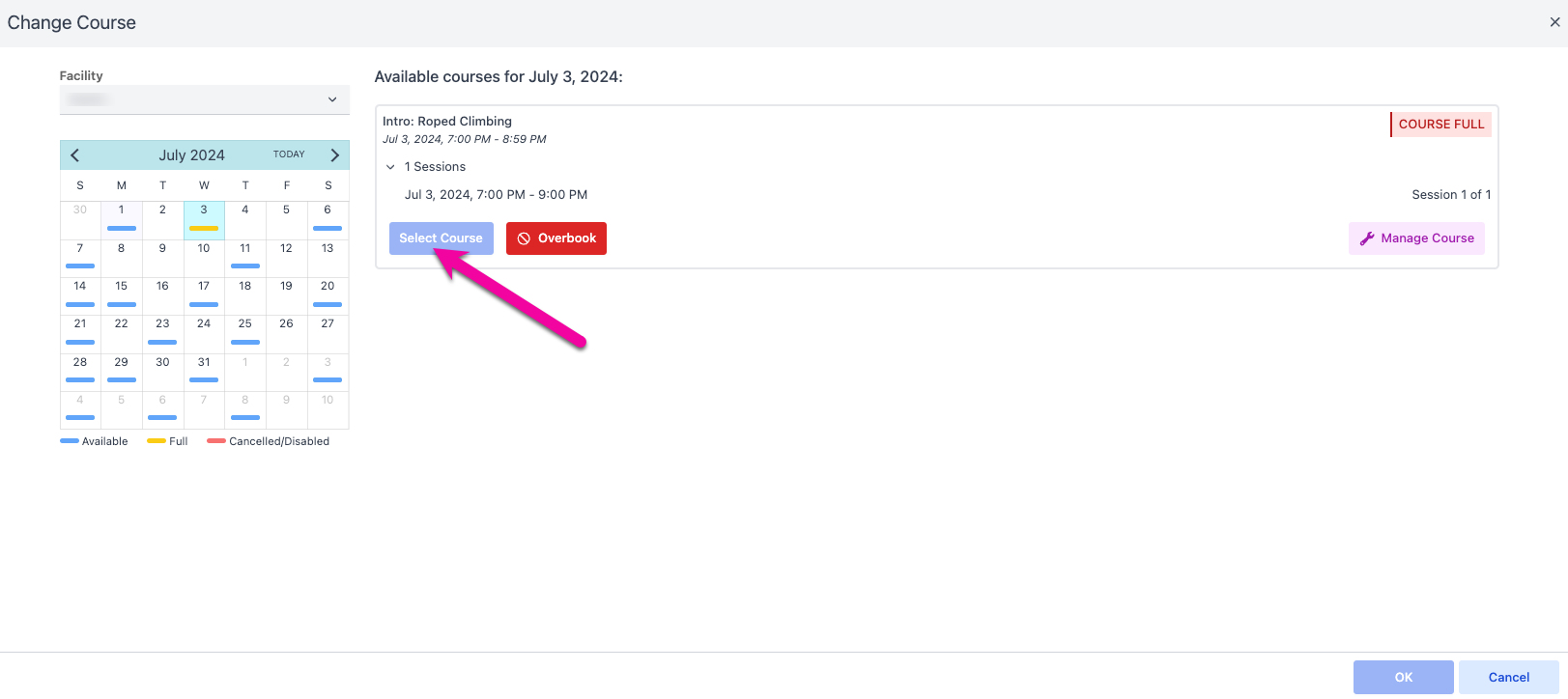Select July 30 in the last July week
Viewport: 1568px width, 699px height.
click(162, 373)
